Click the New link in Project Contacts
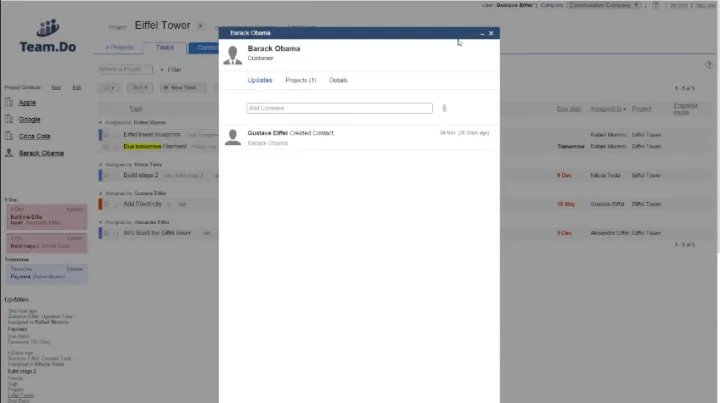 coord(56,87)
